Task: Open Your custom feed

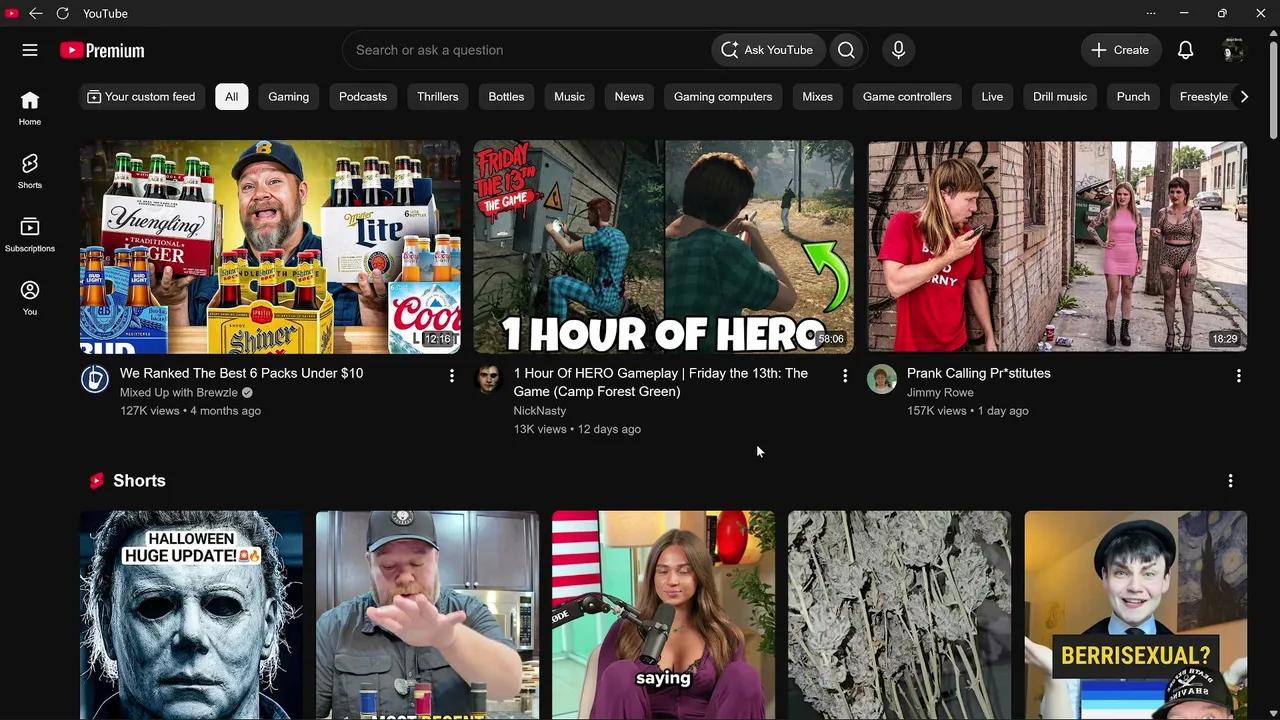Action: pos(141,97)
